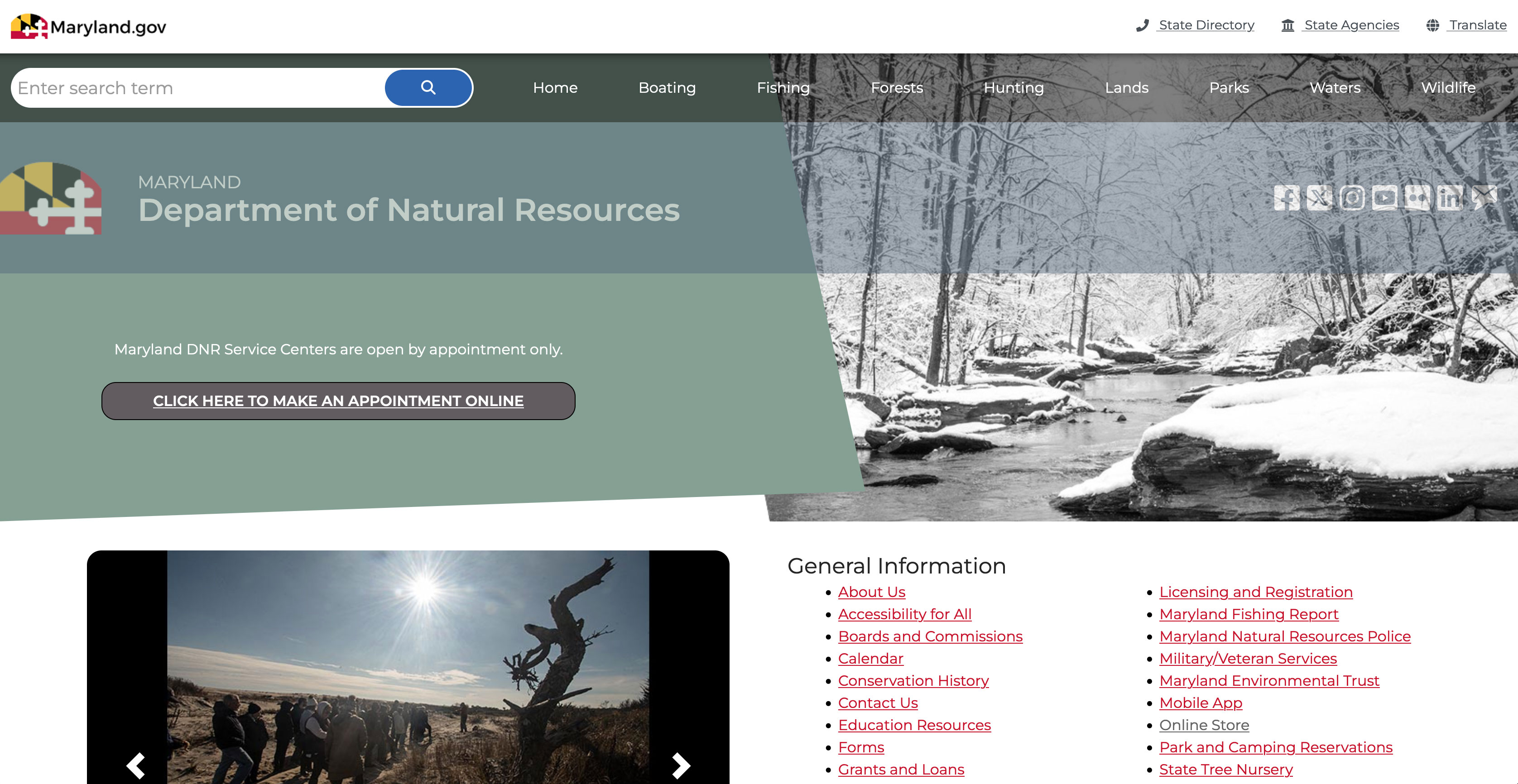The width and height of the screenshot is (1518, 784).
Task: Click the make an appointment online button
Action: (338, 401)
